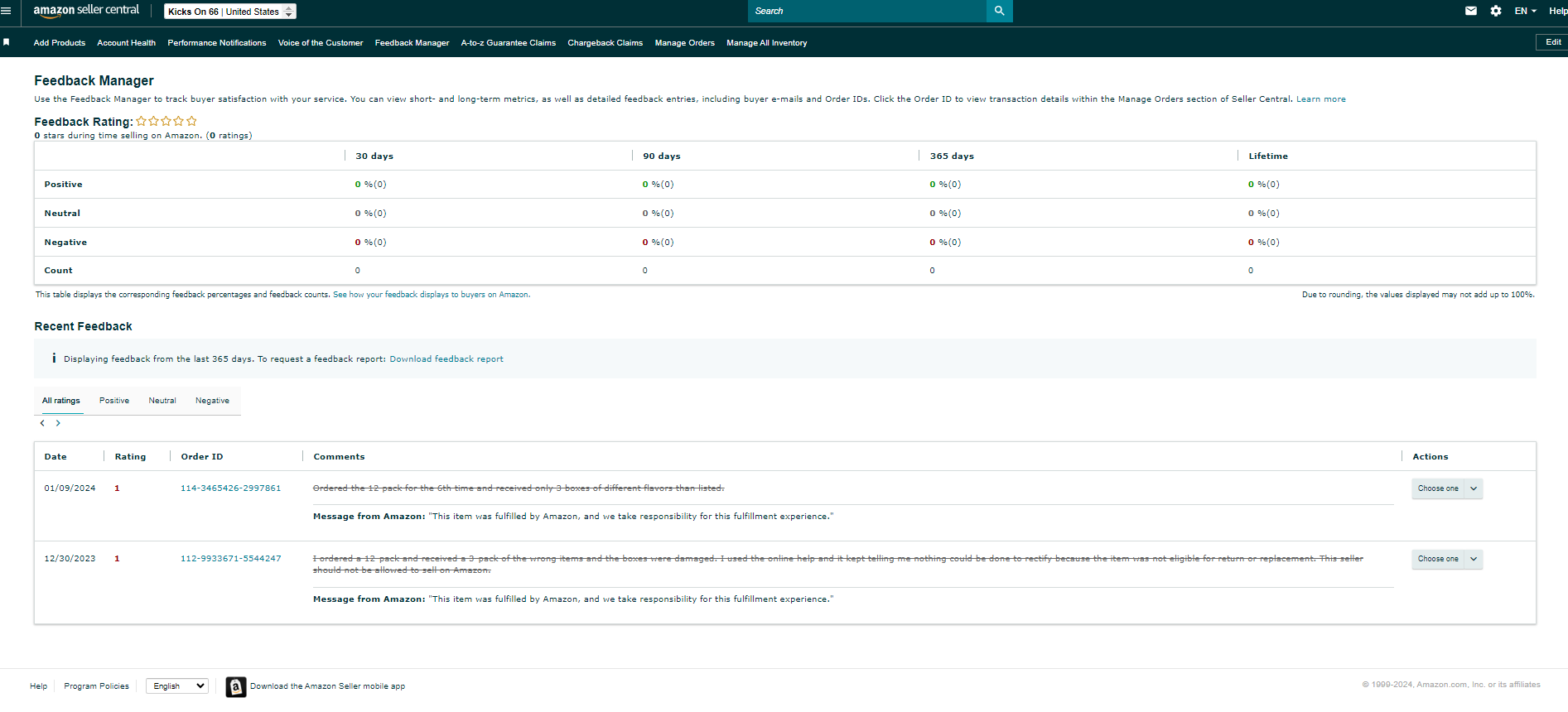This screenshot has height=712, width=1568.
Task: Click the Edit button in navigation bar
Action: tap(1552, 42)
